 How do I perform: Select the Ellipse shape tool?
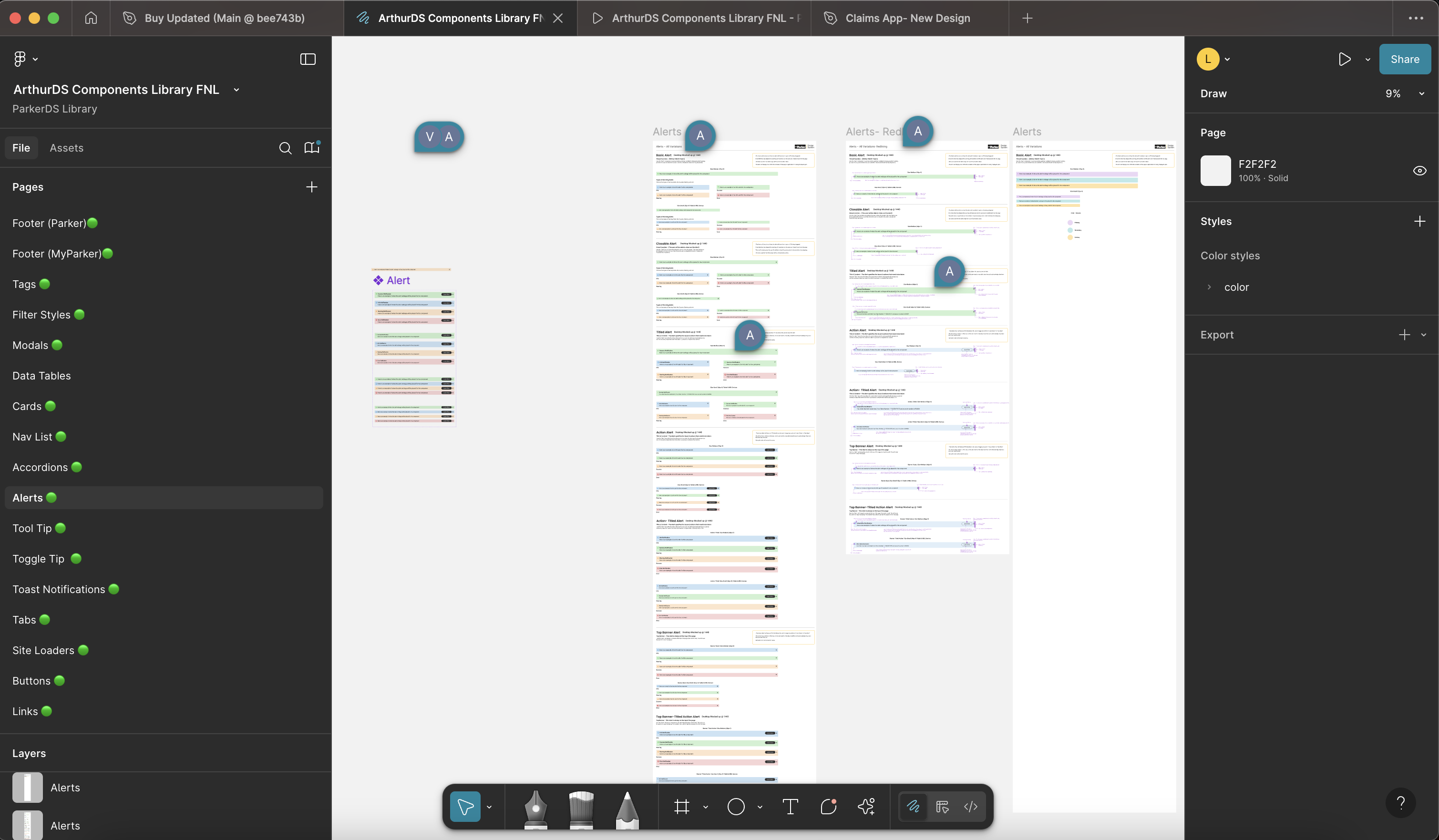736,806
